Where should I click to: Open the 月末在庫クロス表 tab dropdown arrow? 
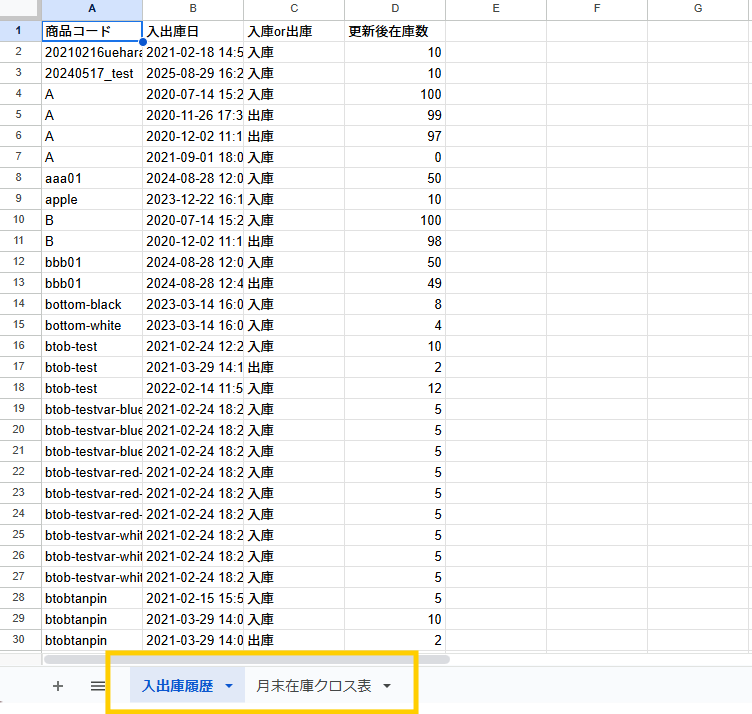[387, 686]
